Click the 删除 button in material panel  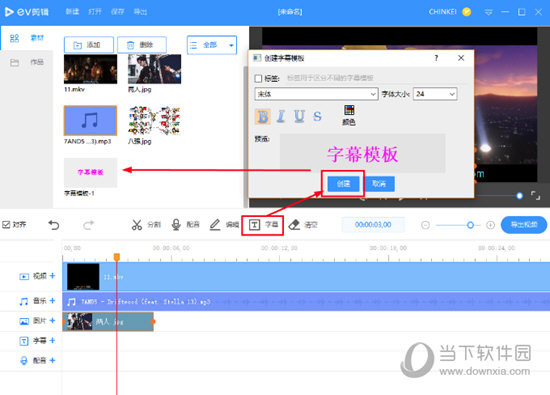coord(142,45)
